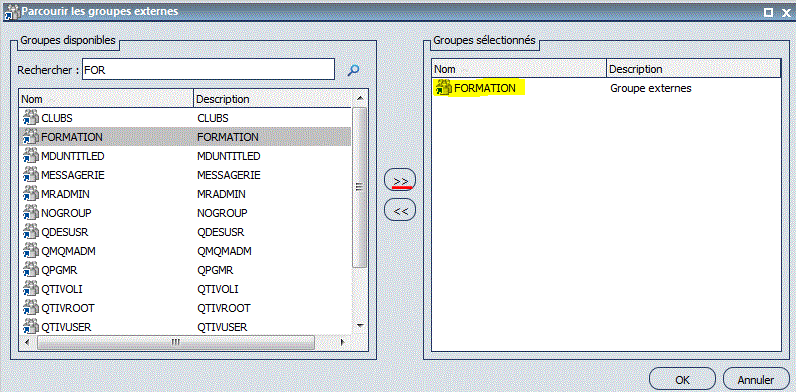Add group with the >> button
The image size is (796, 392).
pyautogui.click(x=400, y=180)
